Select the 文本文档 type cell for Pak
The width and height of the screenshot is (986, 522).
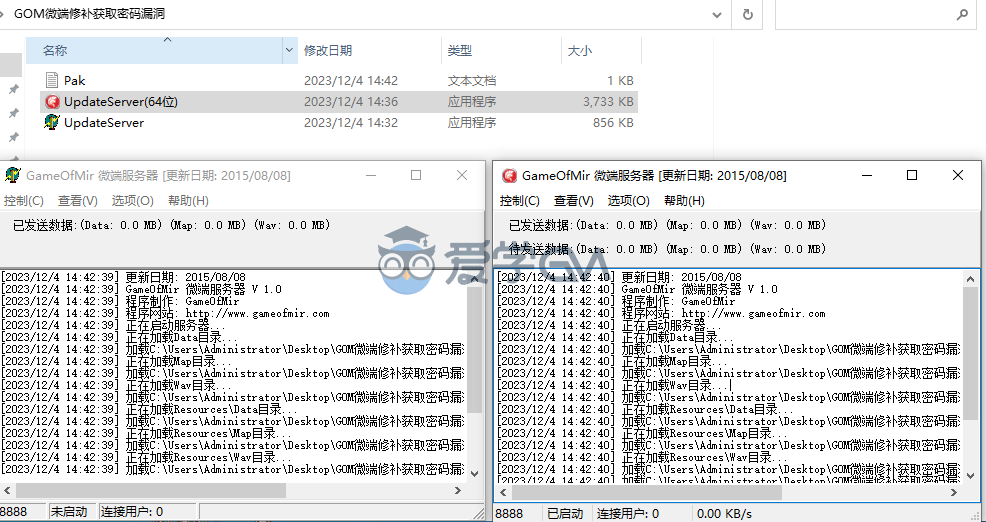(x=472, y=81)
